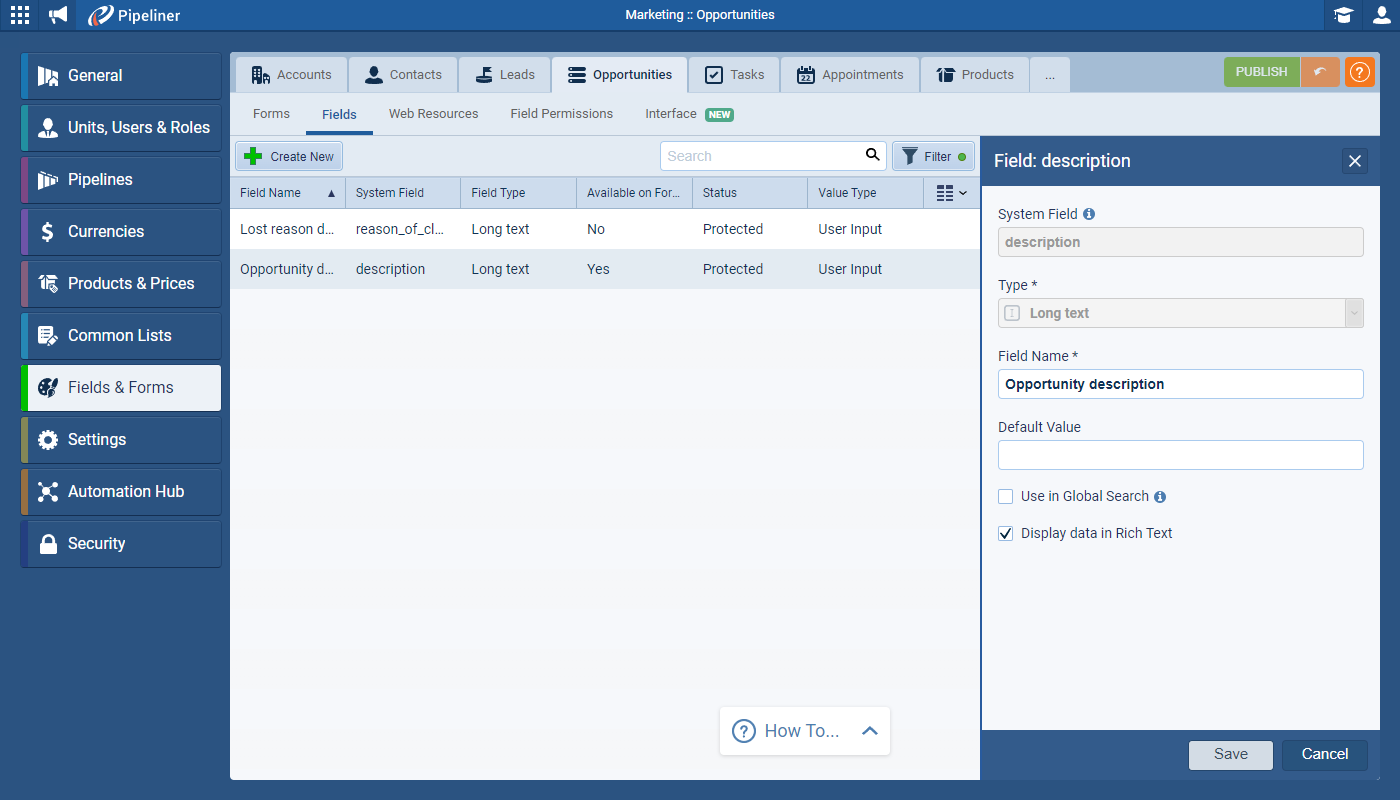Save the description field changes
The image size is (1400, 800).
coord(1230,754)
